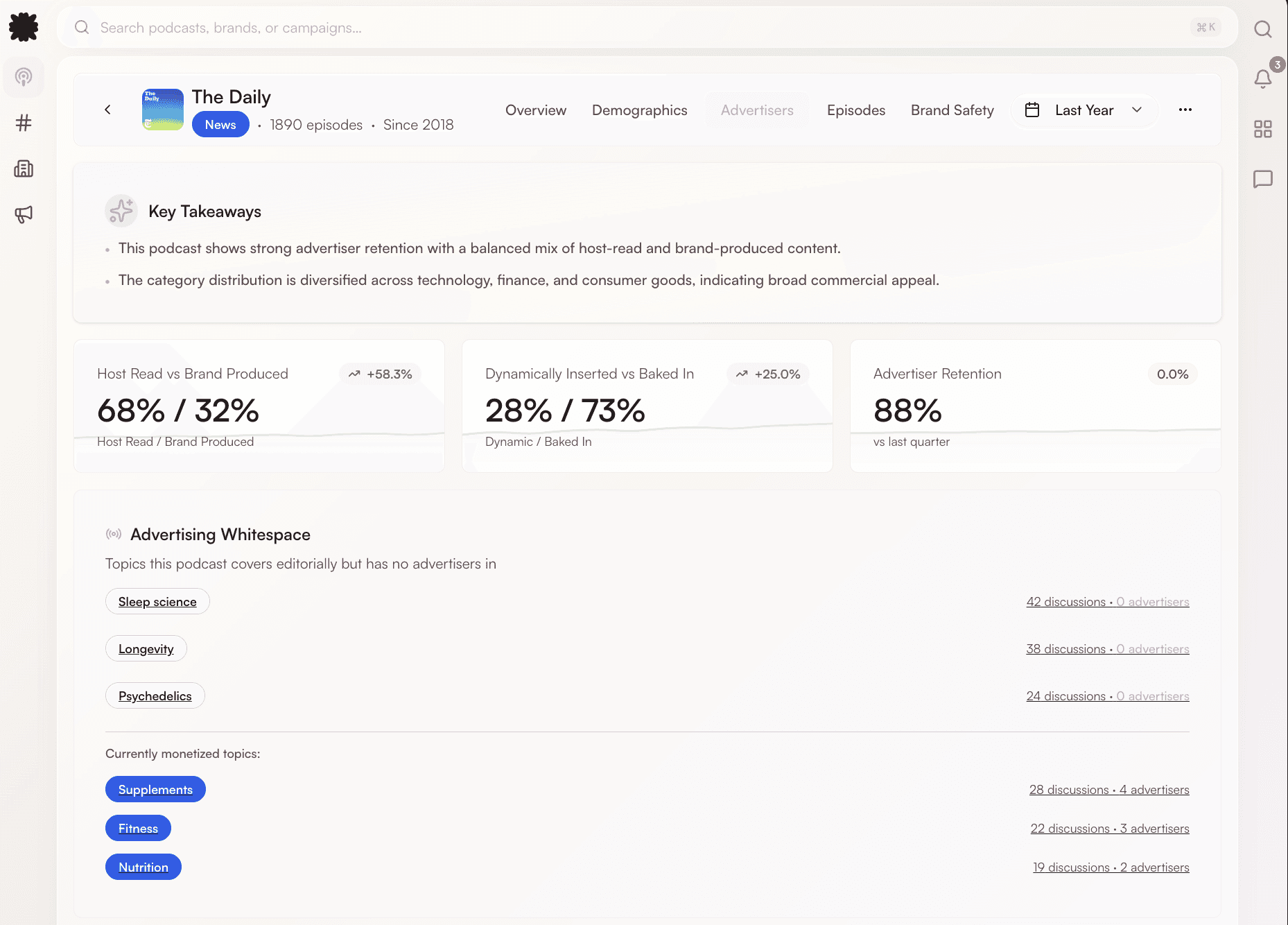Click the 38 discussions · 0 advertisers link
Screen dimensions: 1288x925
coord(1108,649)
